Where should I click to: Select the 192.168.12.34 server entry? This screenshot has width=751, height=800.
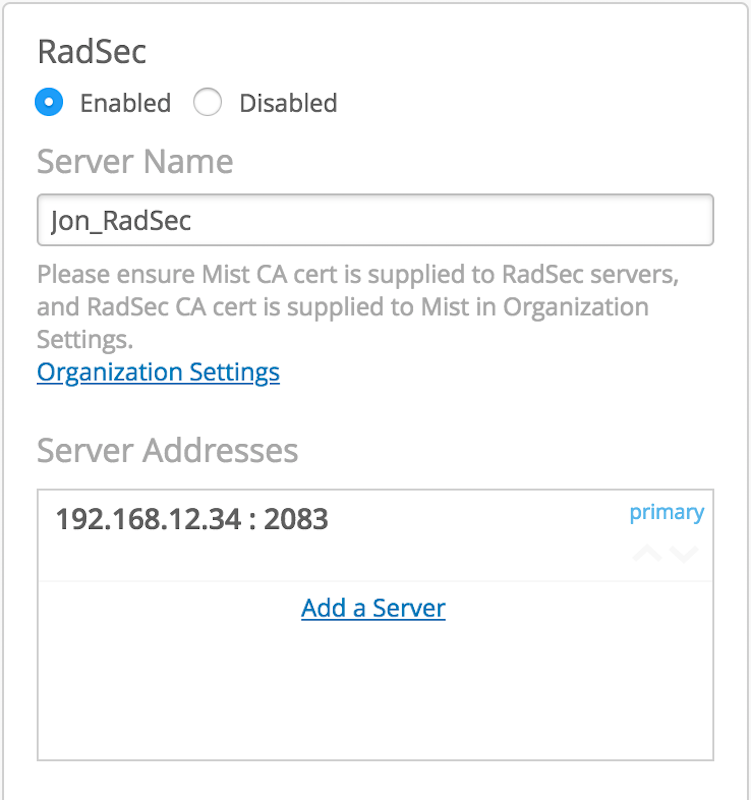(x=150, y=519)
